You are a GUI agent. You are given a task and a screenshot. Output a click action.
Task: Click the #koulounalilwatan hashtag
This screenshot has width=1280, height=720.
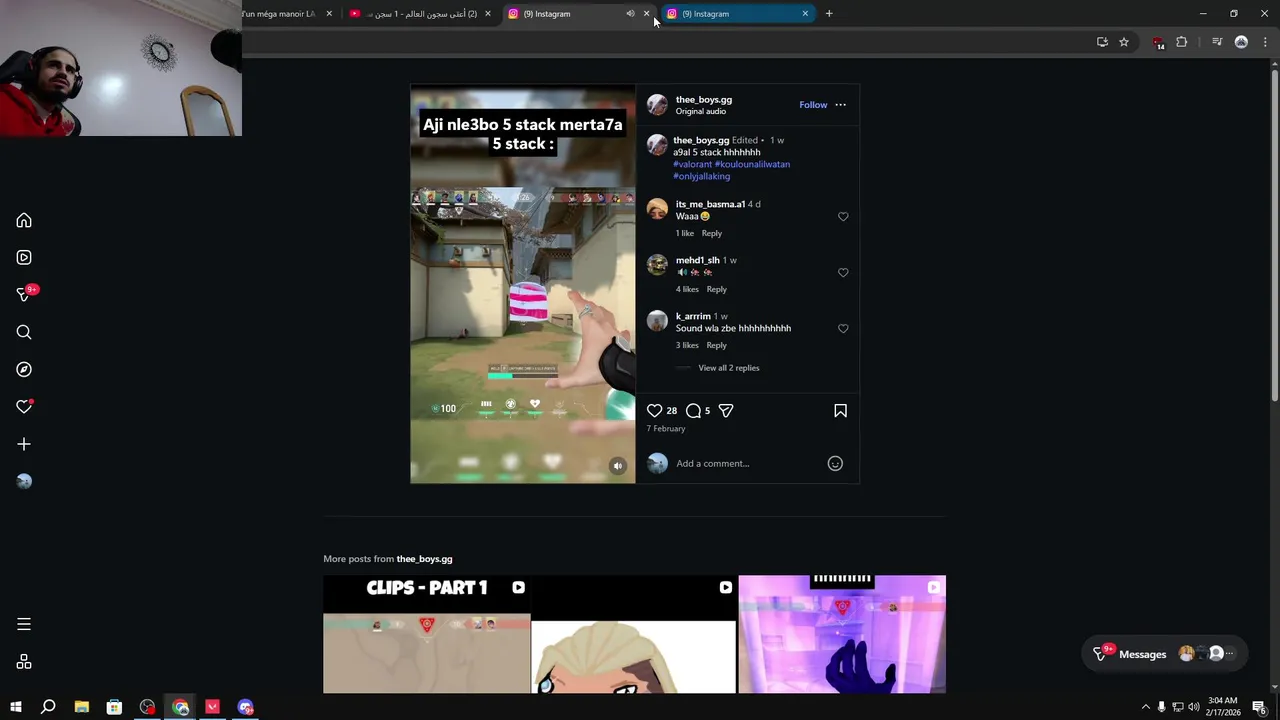[x=752, y=164]
